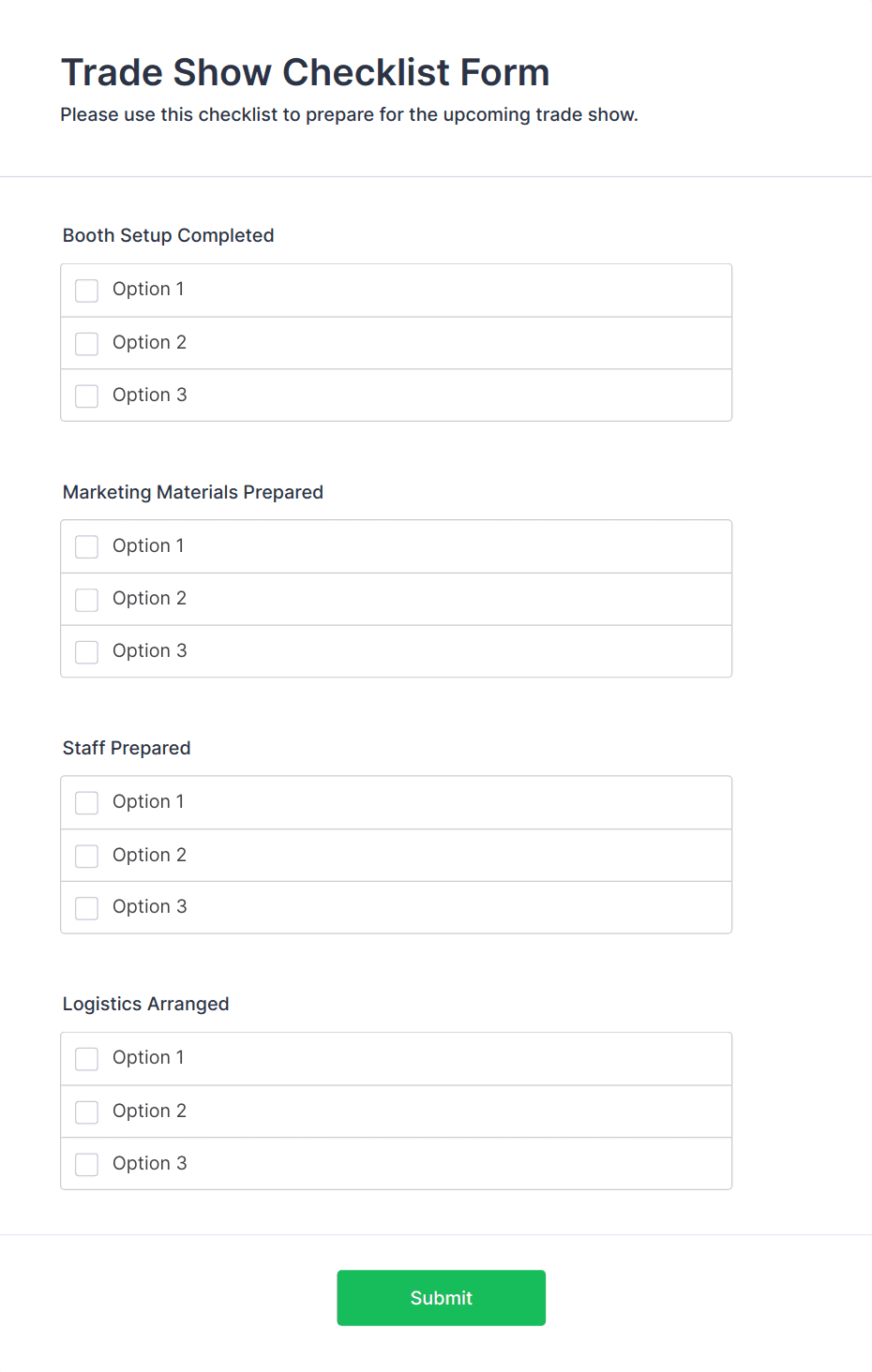872x1372 pixels.
Task: Click the form description text below the title
Action: pyautogui.click(x=349, y=114)
